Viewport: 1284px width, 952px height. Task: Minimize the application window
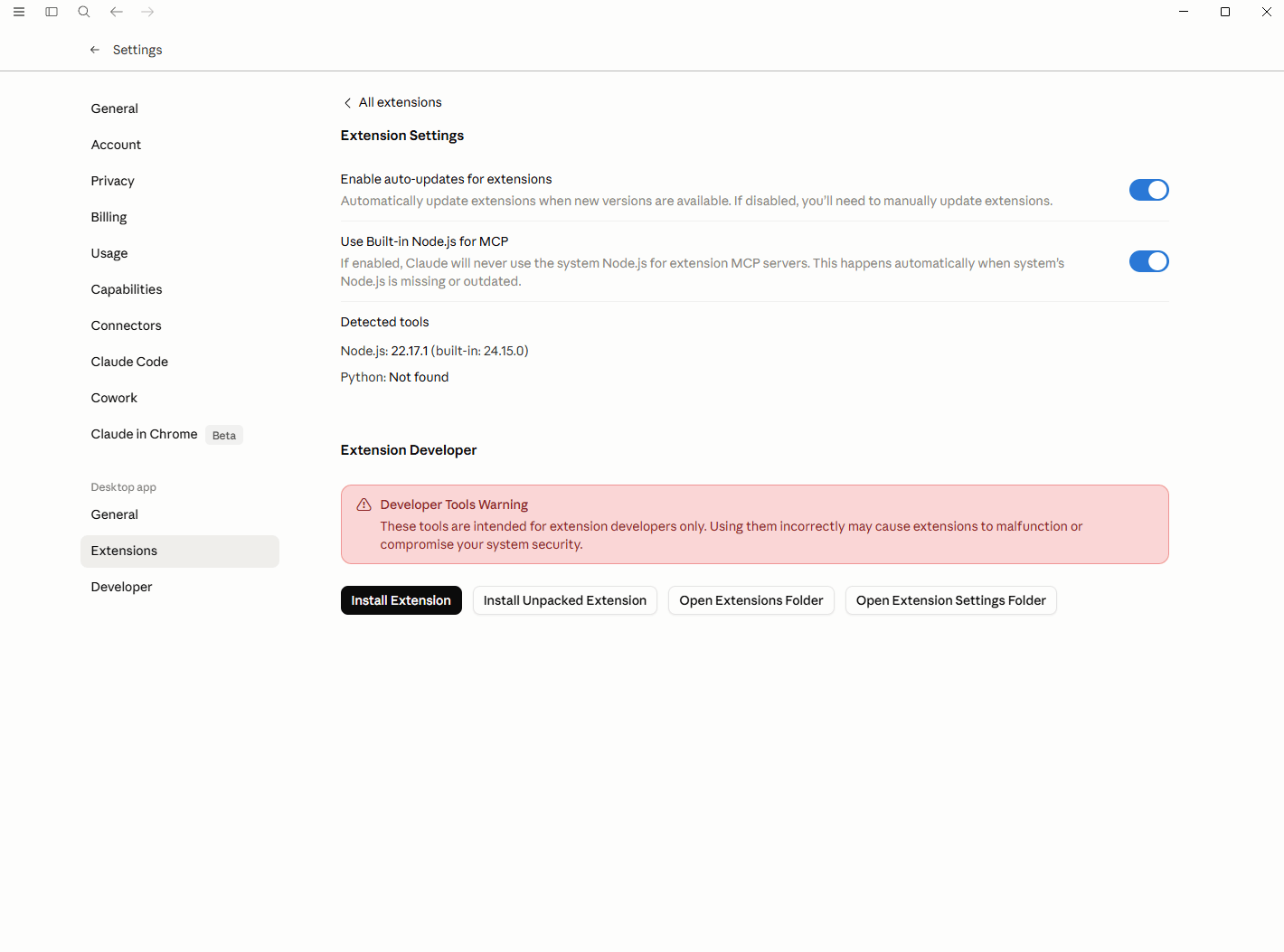click(1184, 12)
